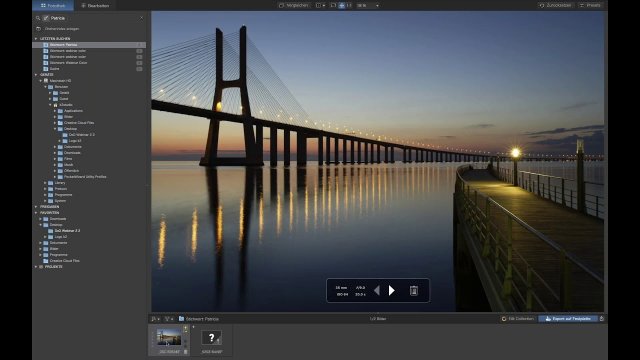This screenshot has width=640, height=360.
Task: Click the home icon of the user folder
Action: [56, 104]
